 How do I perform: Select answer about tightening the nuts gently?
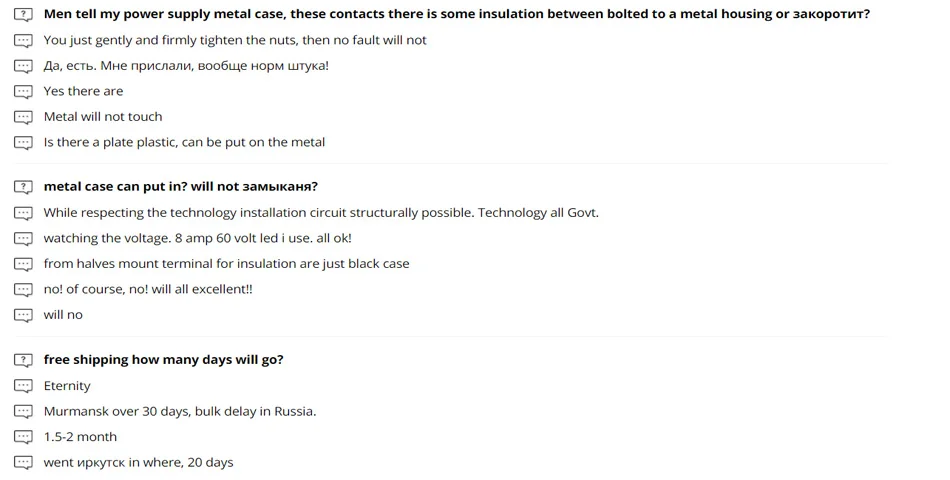[x=235, y=40]
